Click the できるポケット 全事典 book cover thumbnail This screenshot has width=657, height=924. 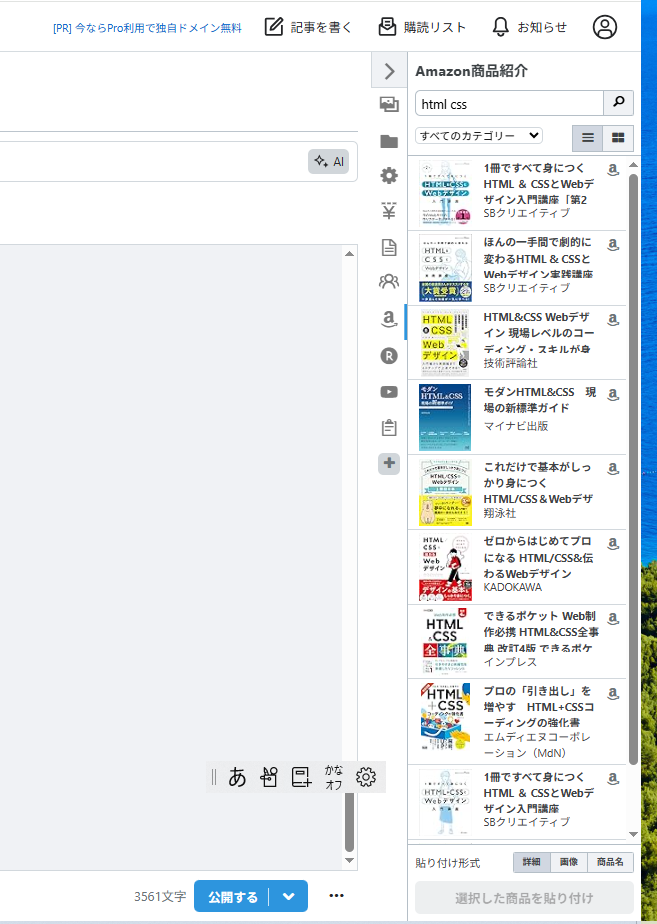445,641
